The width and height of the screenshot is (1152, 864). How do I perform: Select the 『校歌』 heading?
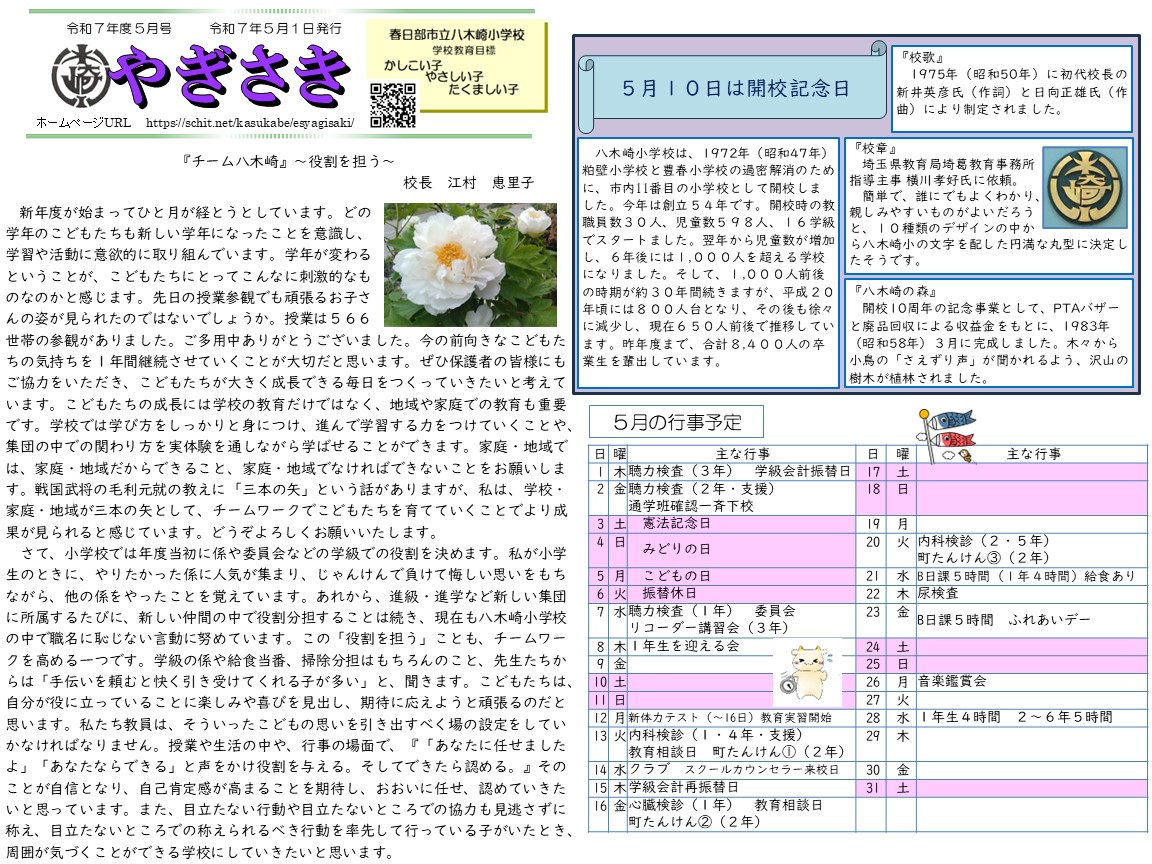[922, 57]
